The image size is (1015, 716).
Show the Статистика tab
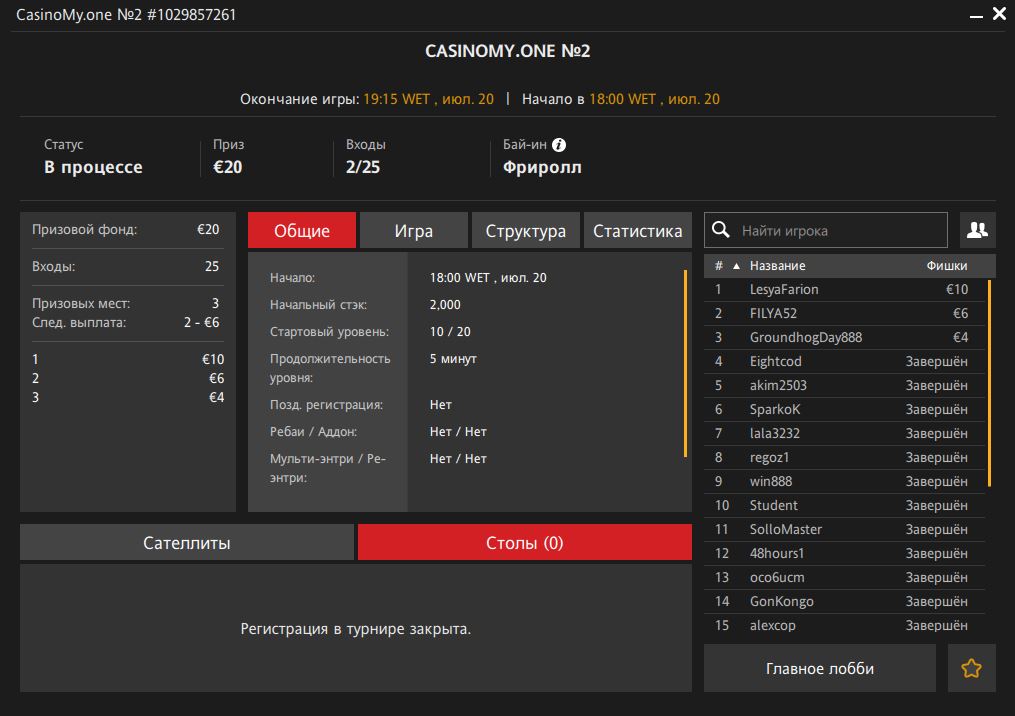tap(637, 231)
